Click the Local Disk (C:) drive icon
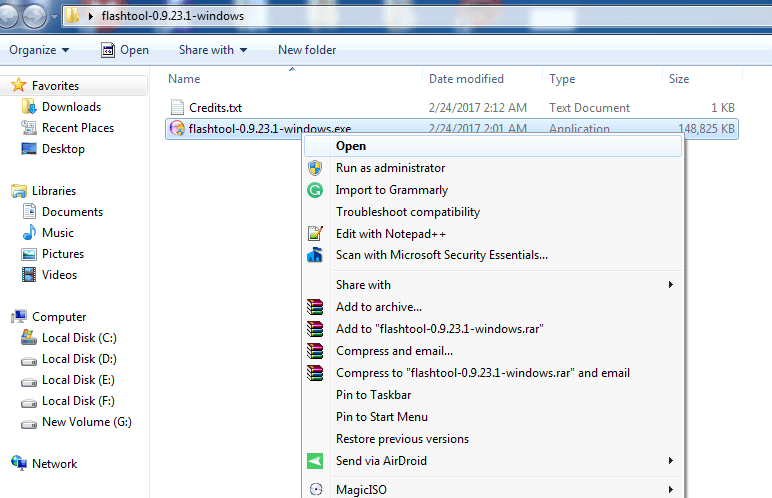This screenshot has width=772, height=498. pyautogui.click(x=29, y=337)
